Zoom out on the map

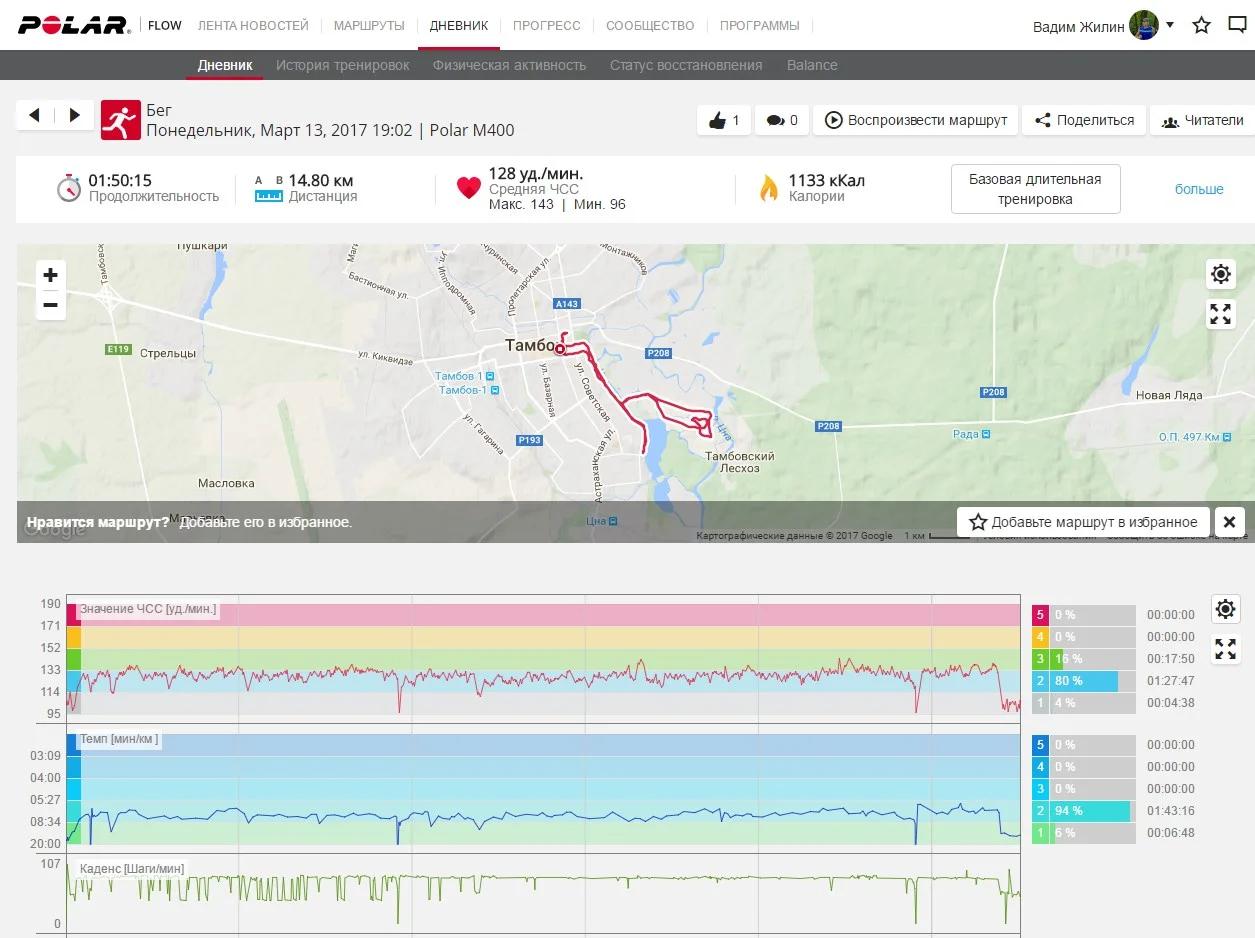click(x=51, y=305)
